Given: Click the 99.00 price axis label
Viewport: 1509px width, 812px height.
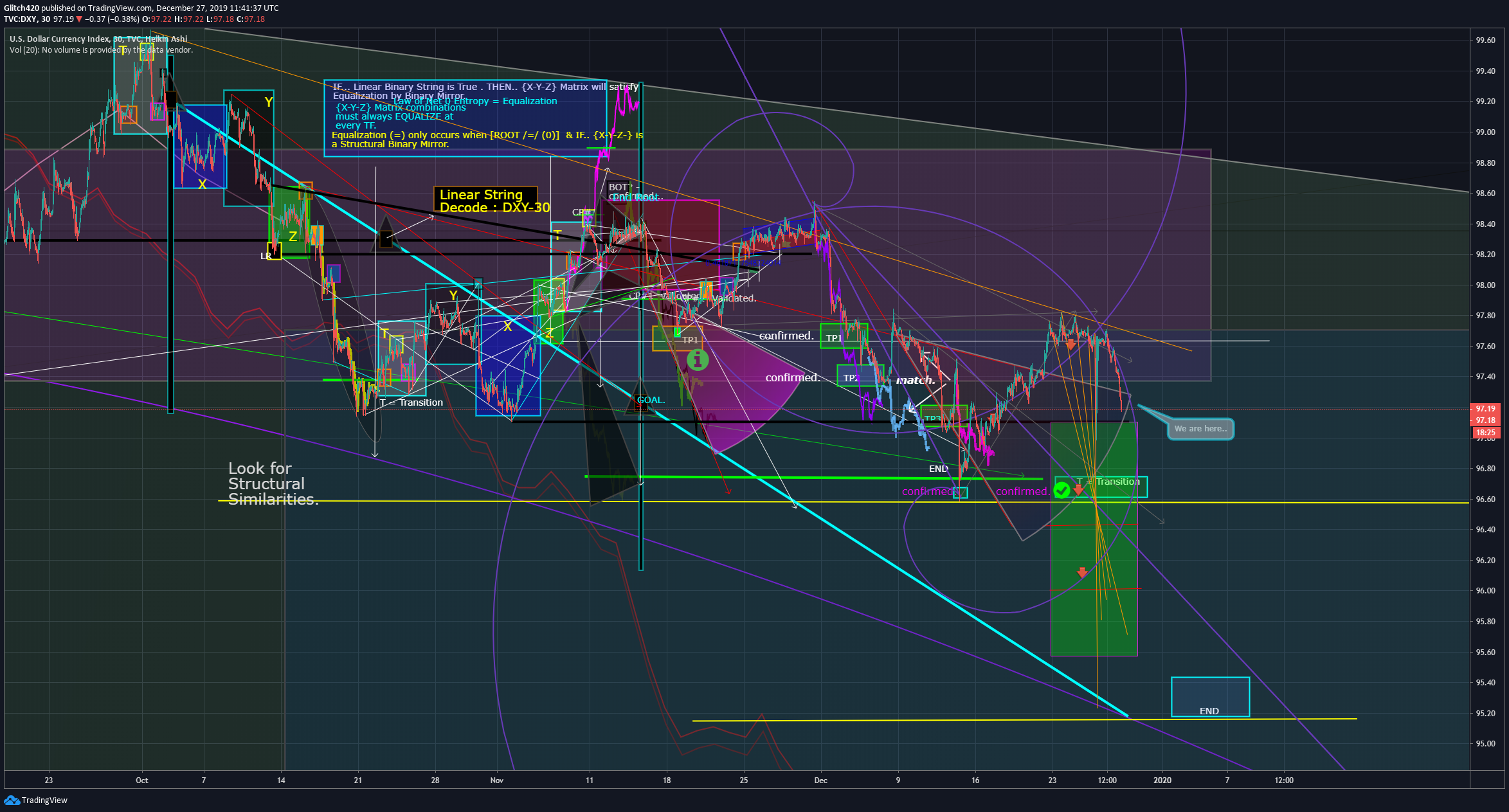Looking at the screenshot, I should 1485,132.
